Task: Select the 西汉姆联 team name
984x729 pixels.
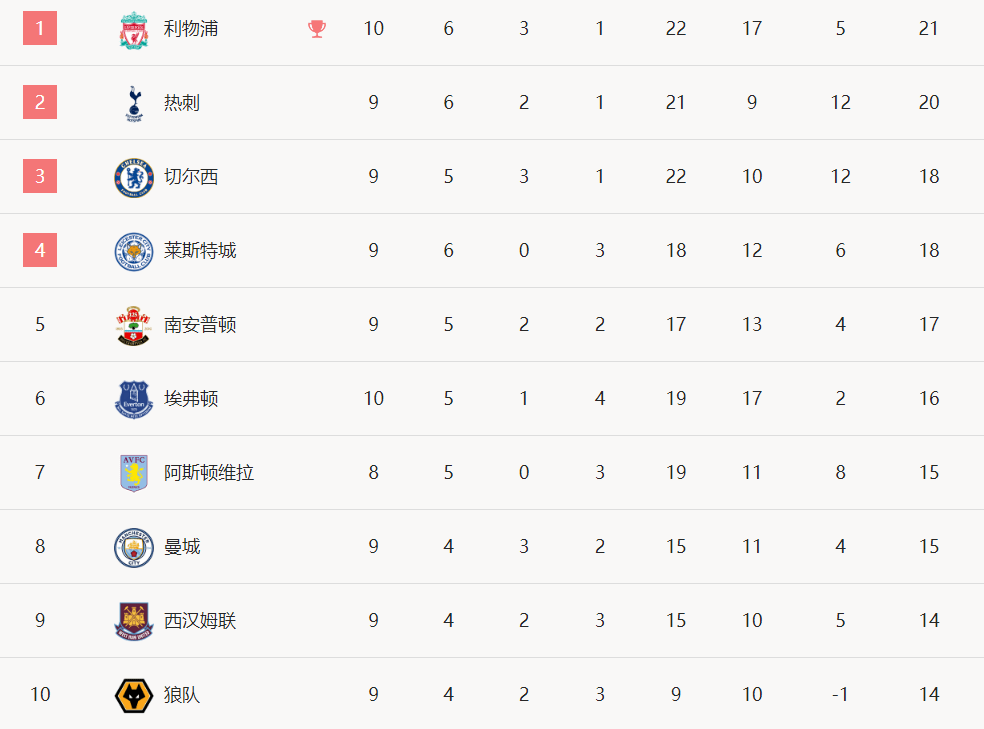Action: 200,620
